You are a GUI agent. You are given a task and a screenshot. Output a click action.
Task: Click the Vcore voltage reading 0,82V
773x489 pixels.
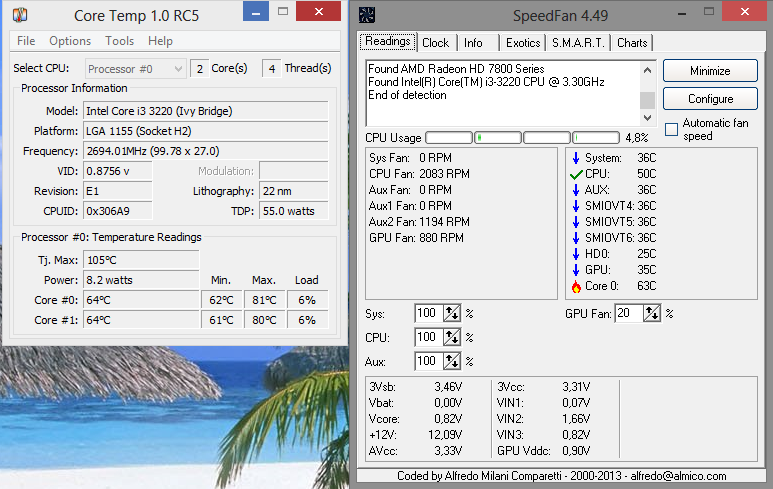(448, 419)
